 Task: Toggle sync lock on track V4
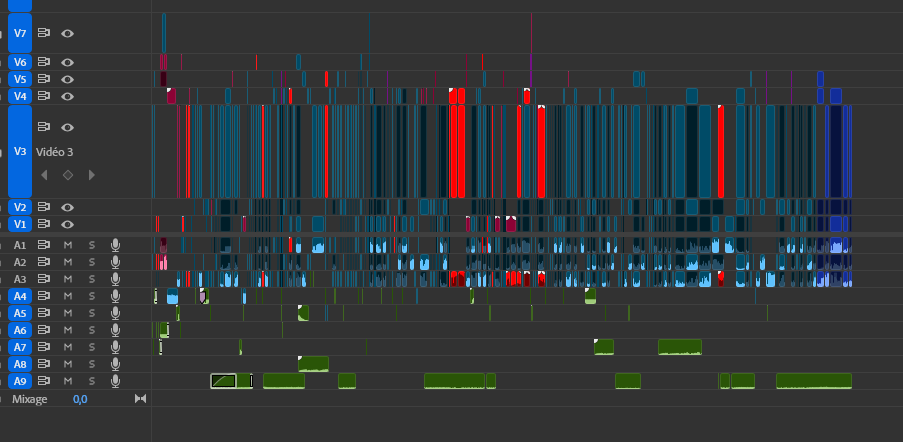[44, 96]
